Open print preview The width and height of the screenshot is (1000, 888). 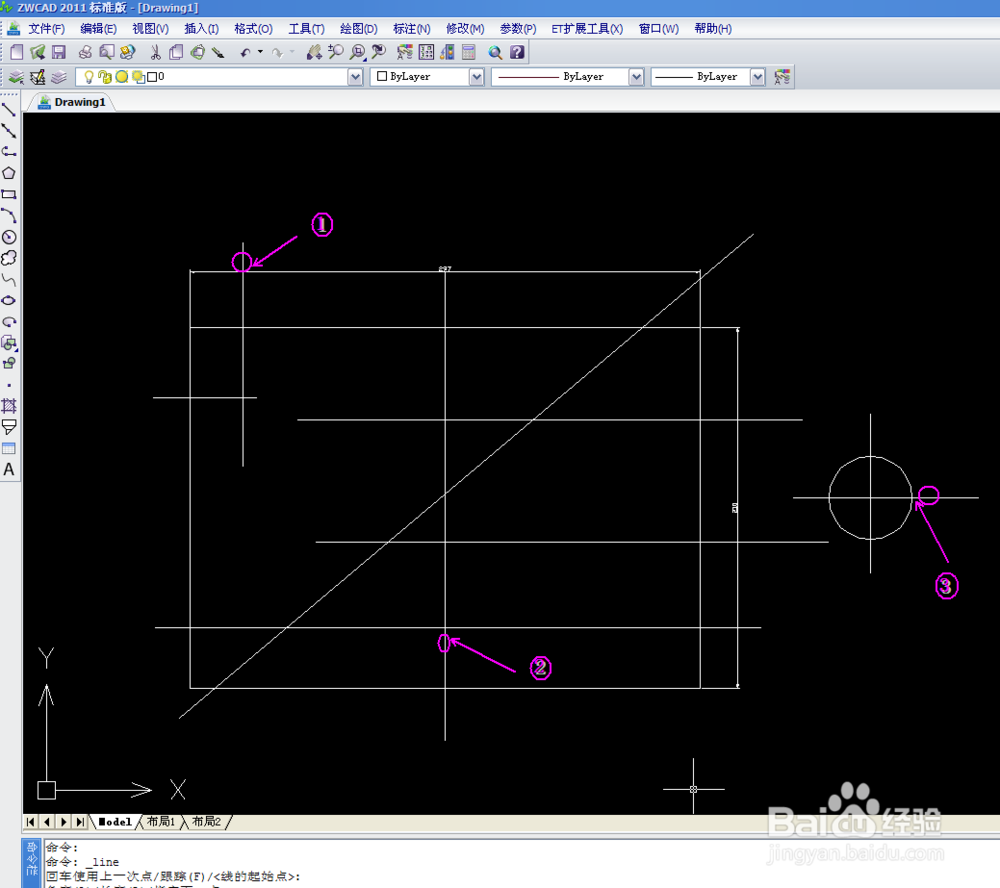coord(107,52)
